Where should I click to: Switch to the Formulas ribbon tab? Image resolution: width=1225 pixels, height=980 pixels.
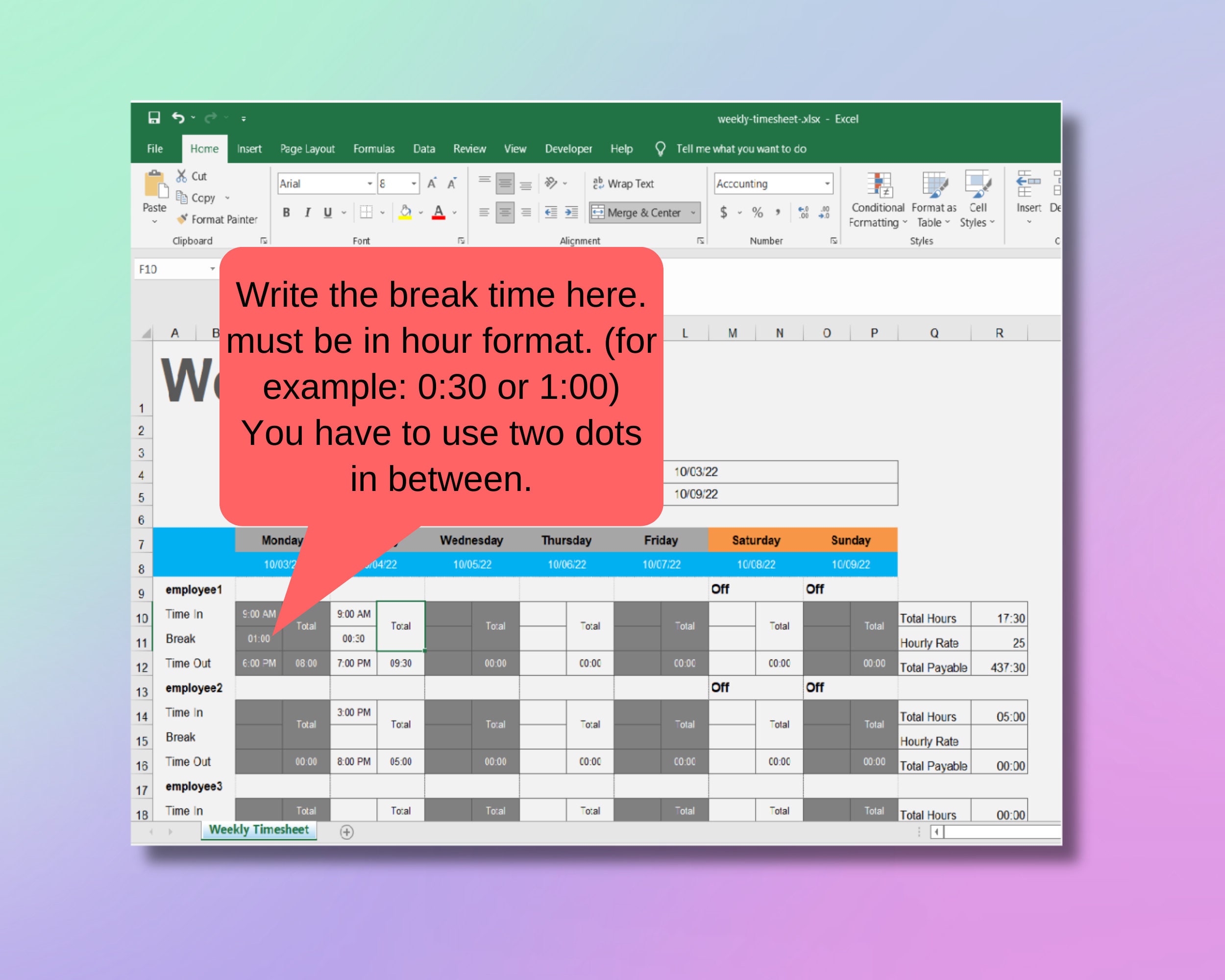point(374,148)
